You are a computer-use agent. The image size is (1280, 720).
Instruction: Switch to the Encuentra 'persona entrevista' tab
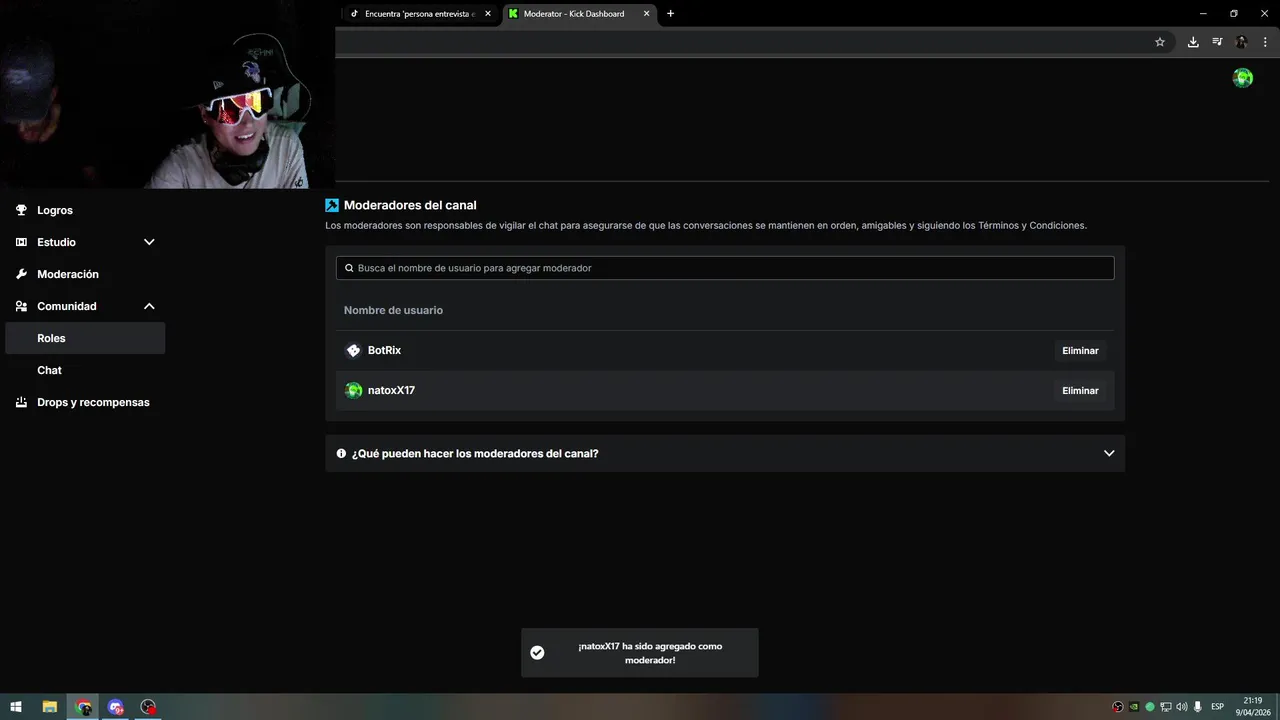(x=419, y=14)
